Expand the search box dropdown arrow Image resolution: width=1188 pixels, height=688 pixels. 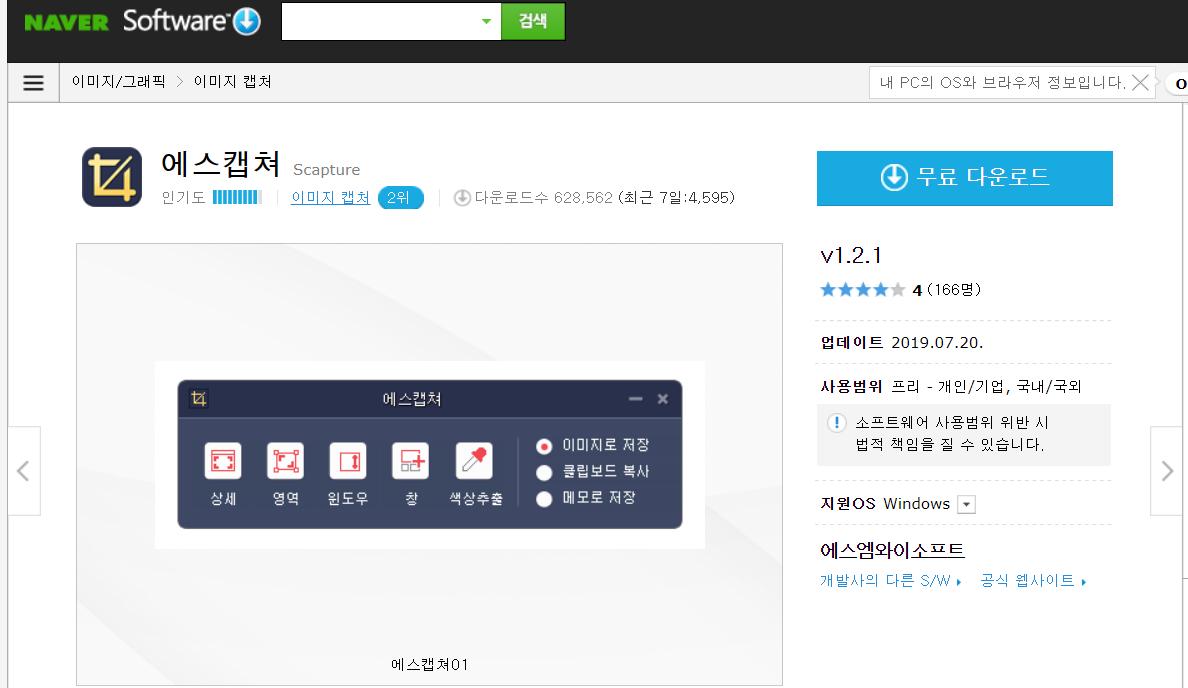[486, 21]
